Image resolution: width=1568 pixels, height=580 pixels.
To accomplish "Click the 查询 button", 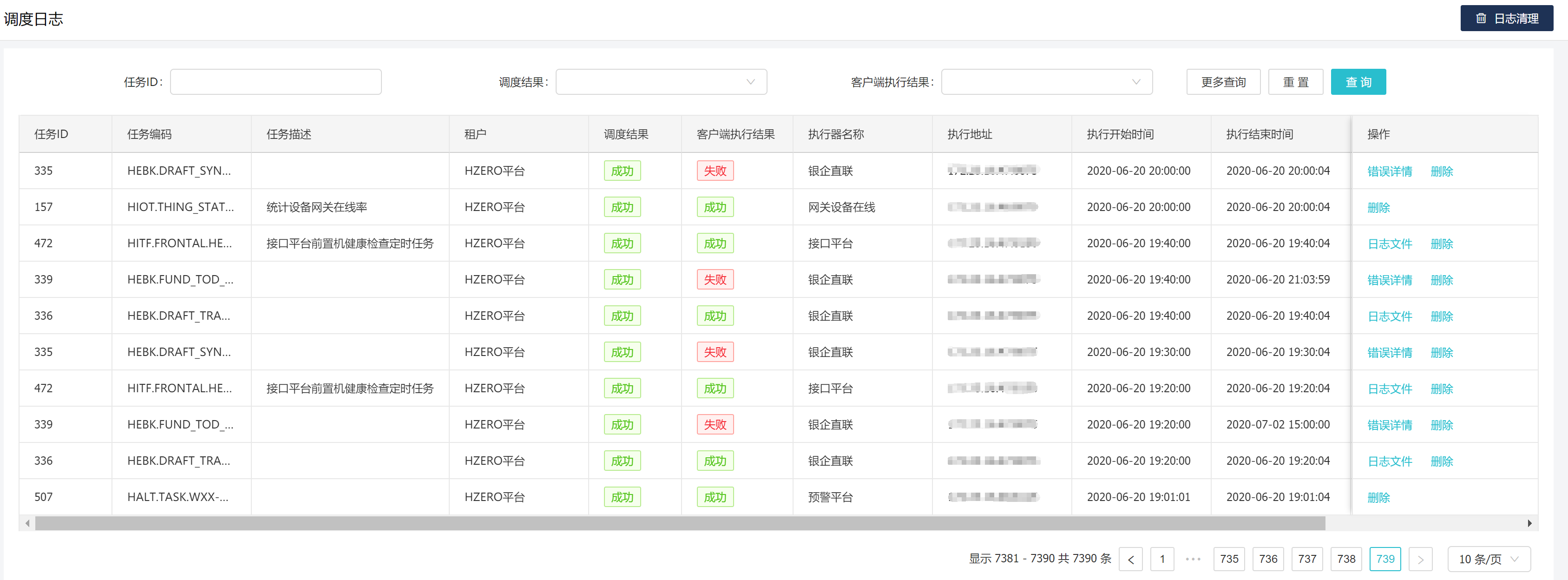I will coord(1358,82).
